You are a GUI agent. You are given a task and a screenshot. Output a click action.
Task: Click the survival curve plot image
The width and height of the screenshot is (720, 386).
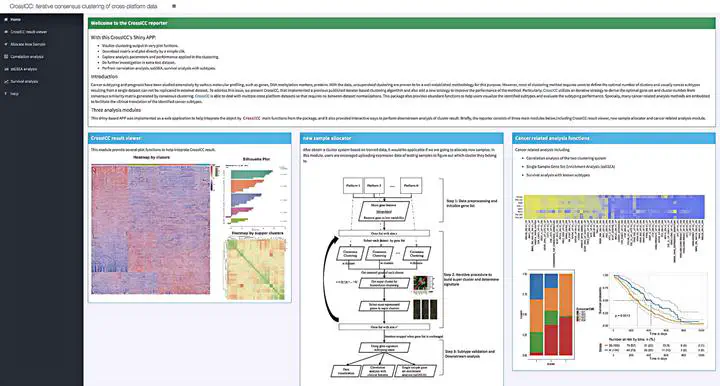[653, 314]
